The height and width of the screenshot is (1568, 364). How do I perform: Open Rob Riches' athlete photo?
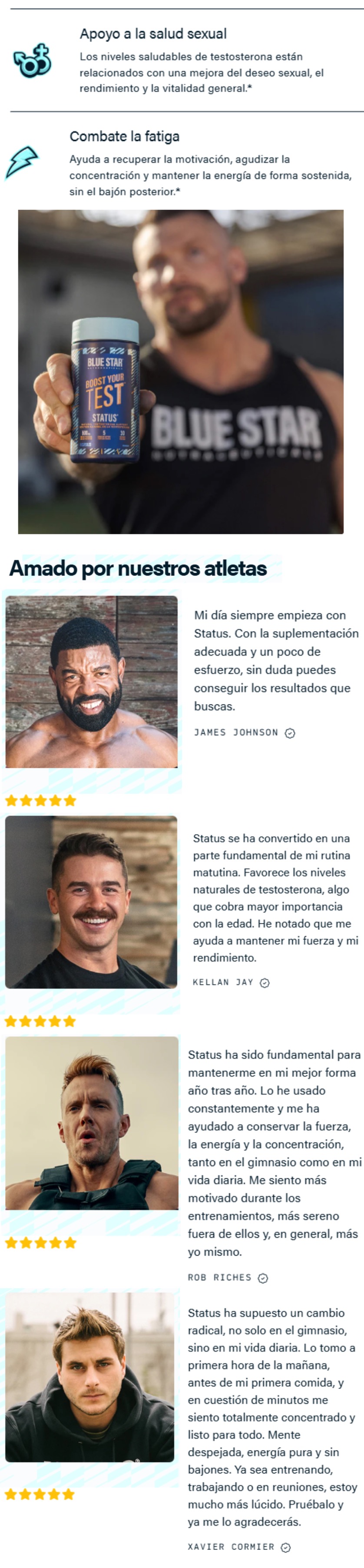click(x=92, y=1123)
